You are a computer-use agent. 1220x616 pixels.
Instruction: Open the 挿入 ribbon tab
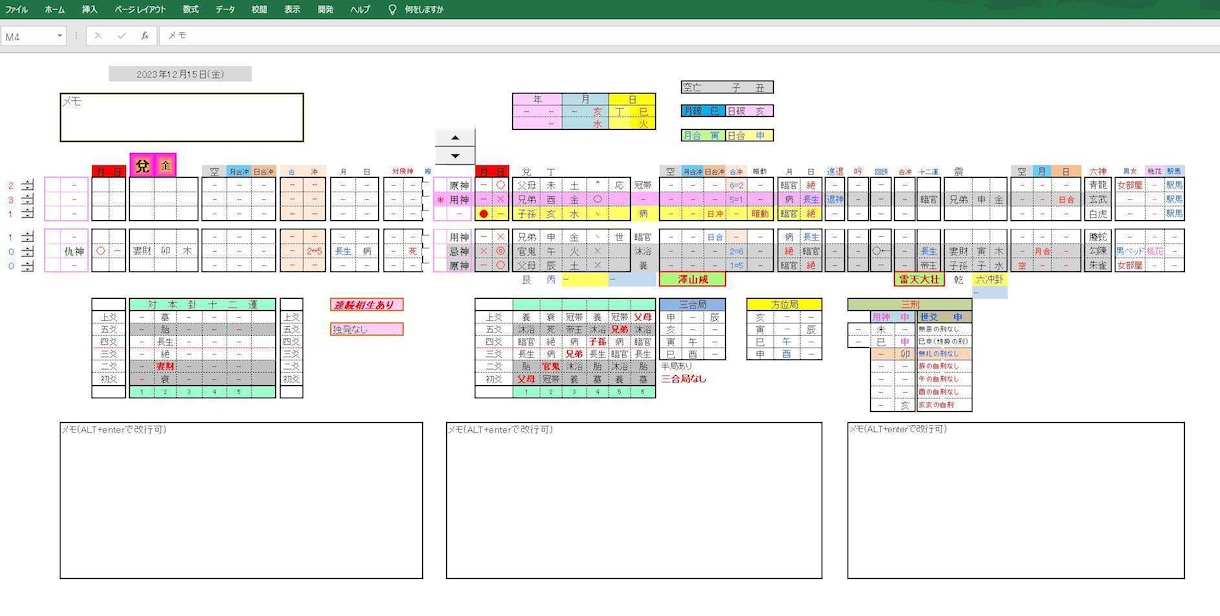(90, 9)
